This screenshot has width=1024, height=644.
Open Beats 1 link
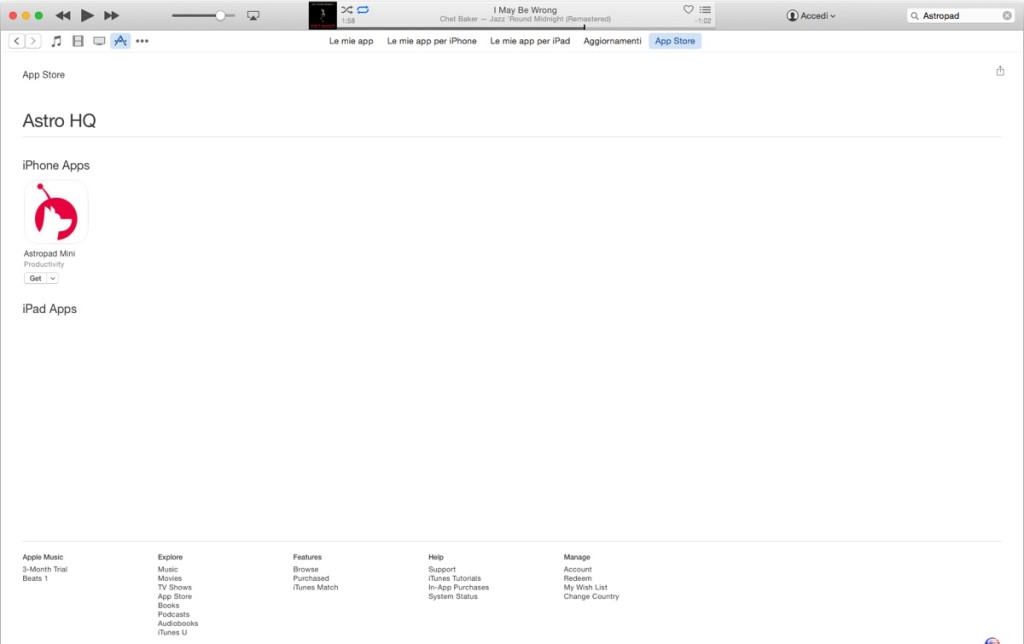[x=35, y=579]
